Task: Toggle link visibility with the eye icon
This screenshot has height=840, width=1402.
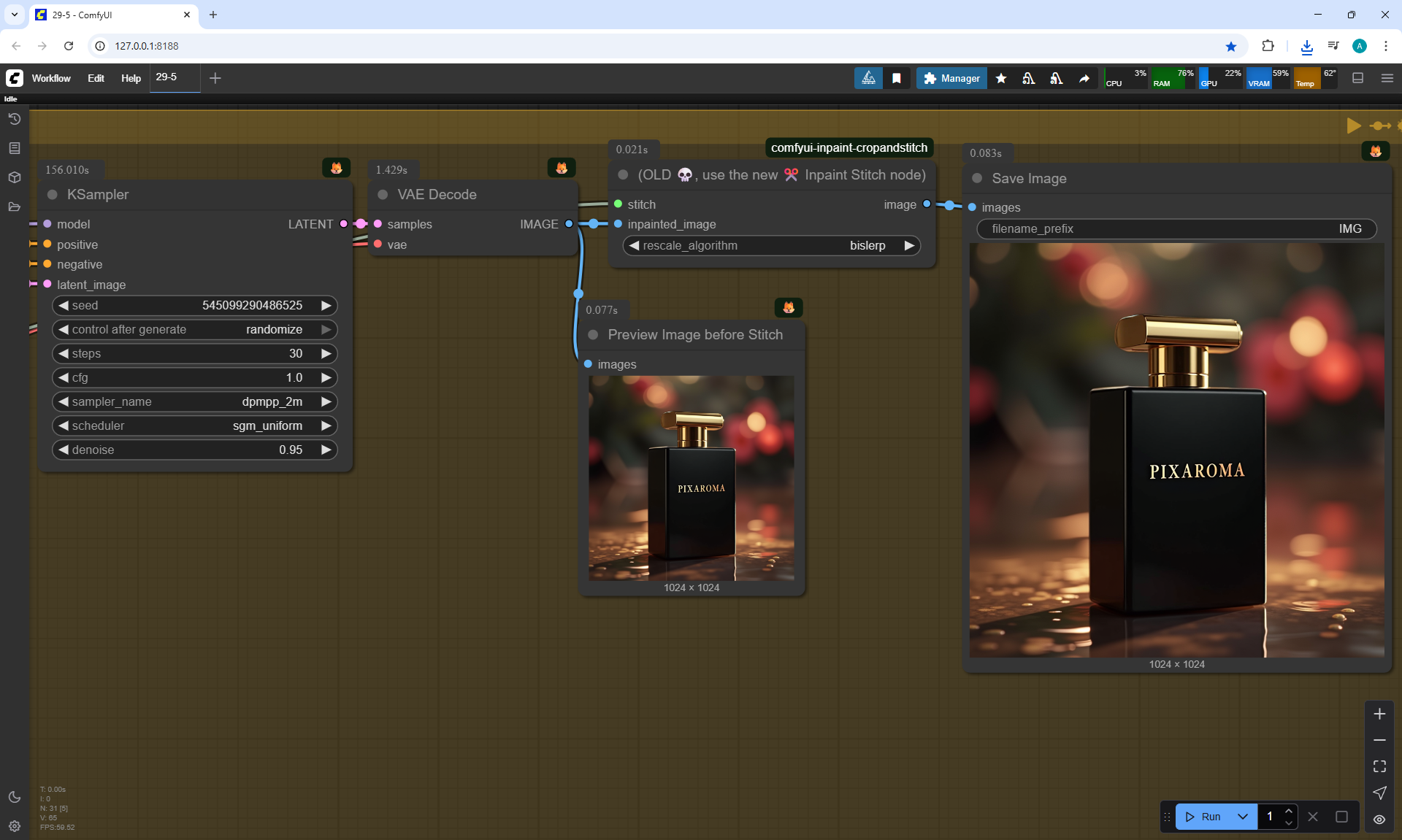Action: click(x=1379, y=819)
